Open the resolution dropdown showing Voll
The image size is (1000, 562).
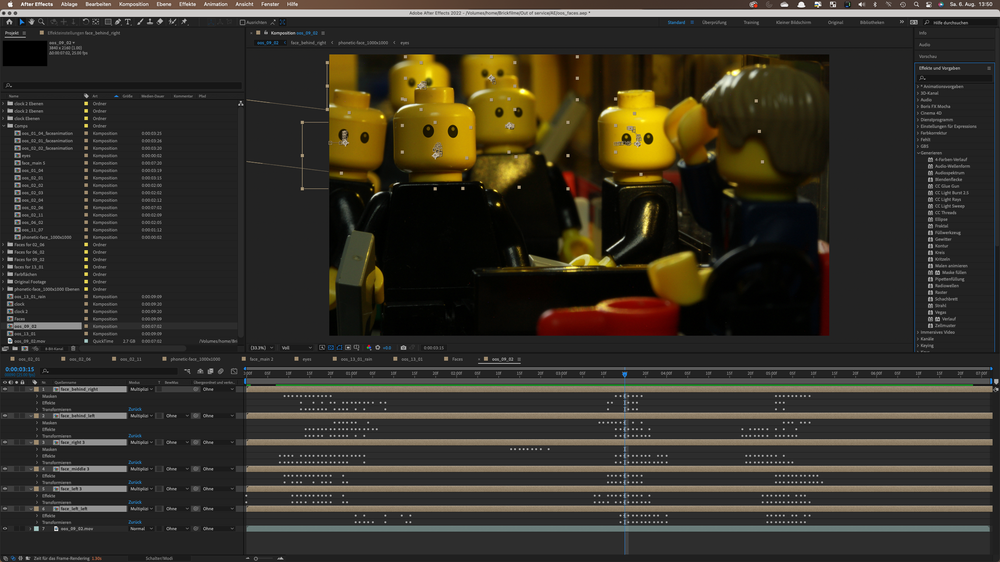[297, 348]
